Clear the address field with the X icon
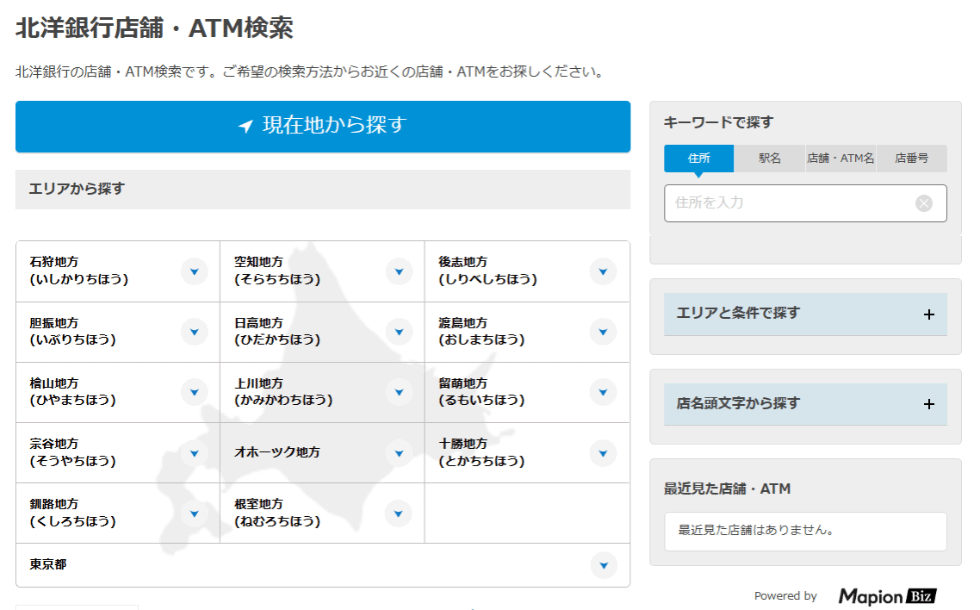Screen dimensions: 980x610 [x=924, y=203]
